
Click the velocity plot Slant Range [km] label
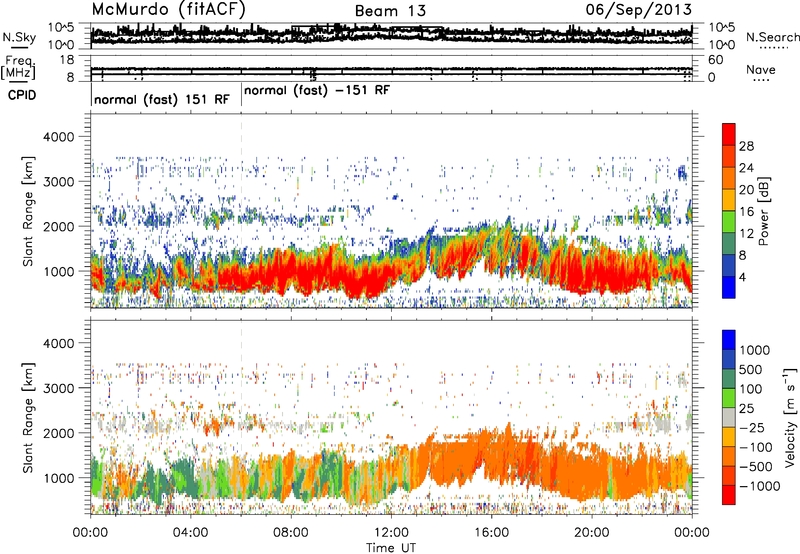tap(28, 417)
